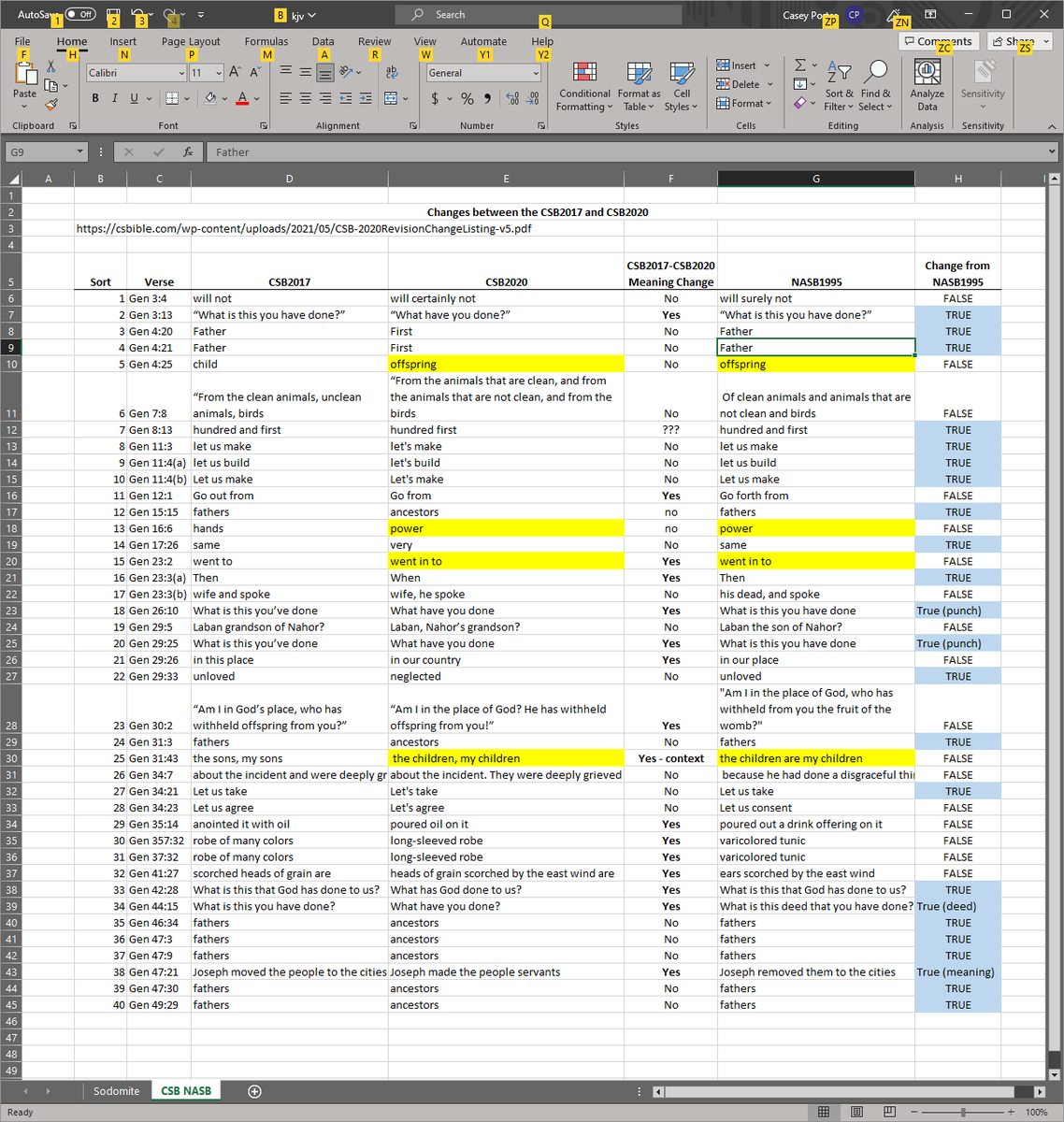Expand the Name Box G9 dropdown

point(79,151)
